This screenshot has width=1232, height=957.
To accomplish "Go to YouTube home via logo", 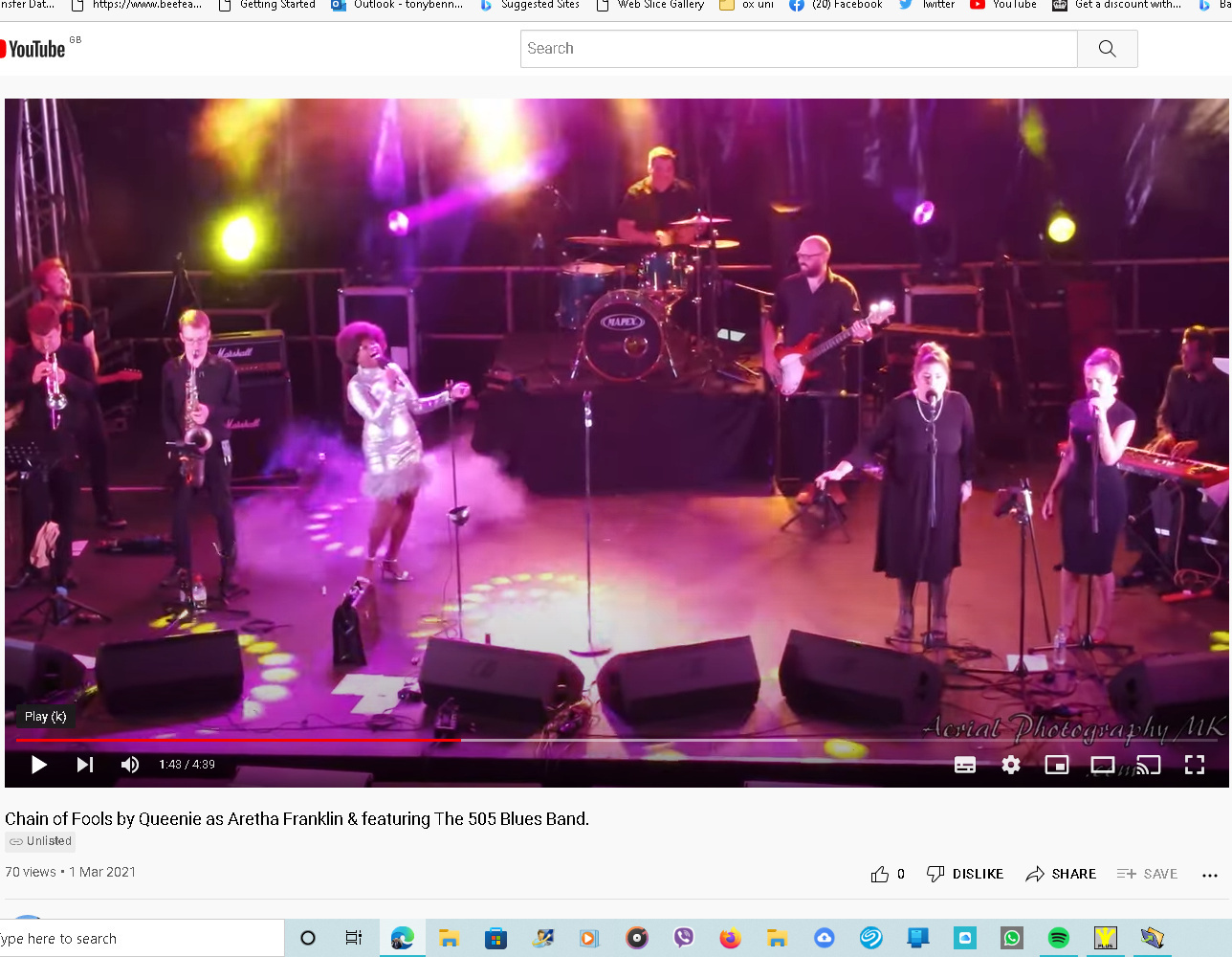I will (34, 49).
